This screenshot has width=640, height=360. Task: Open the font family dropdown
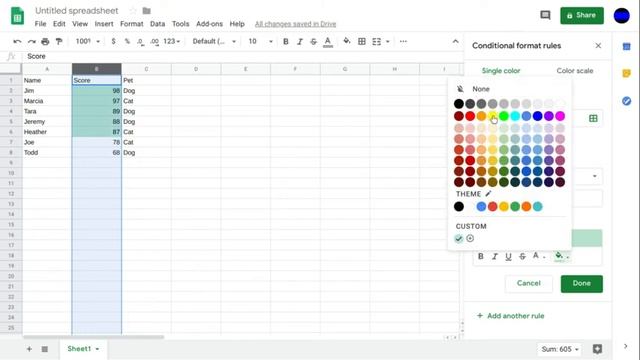tap(214, 41)
